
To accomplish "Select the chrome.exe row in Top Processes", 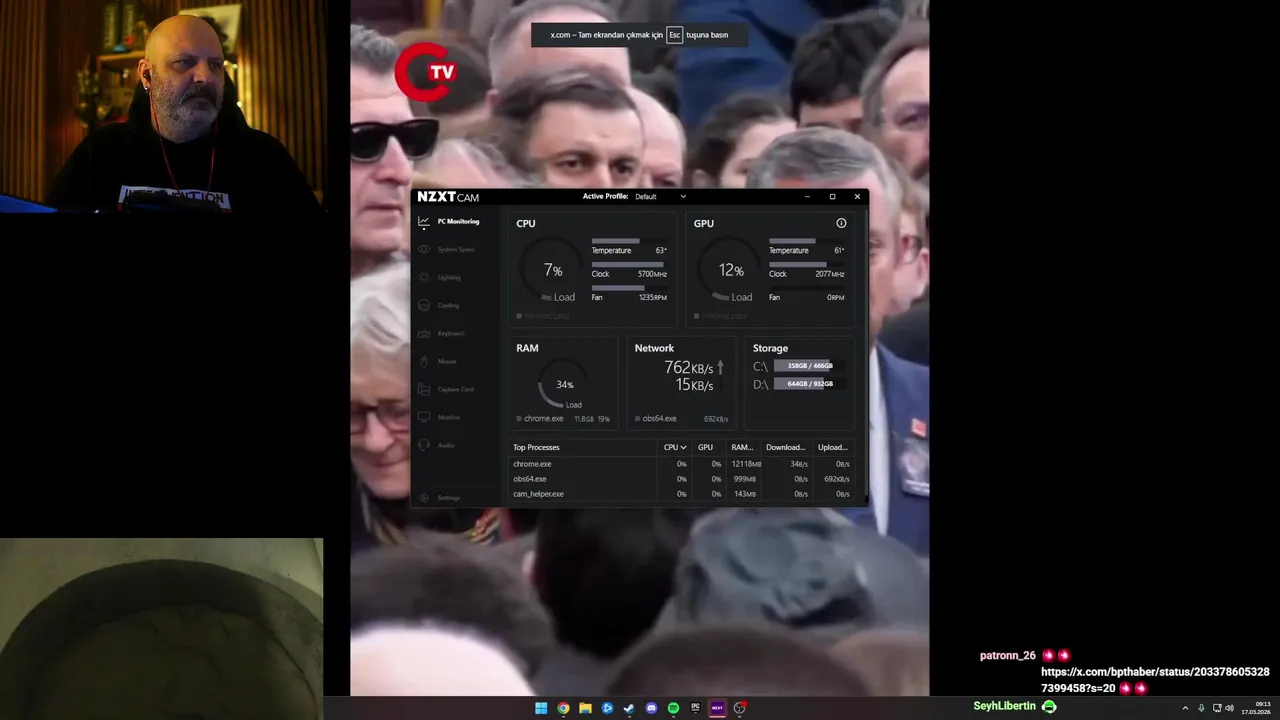I will 682,464.
